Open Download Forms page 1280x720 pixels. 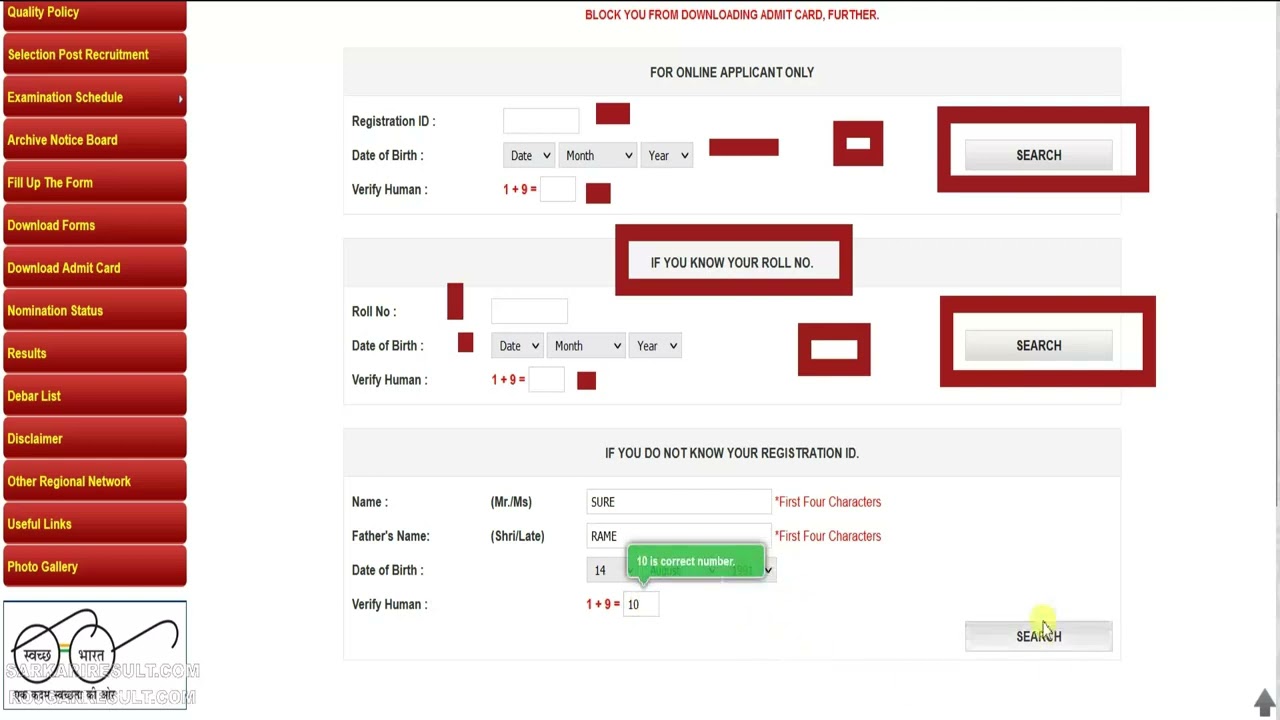coord(94,225)
